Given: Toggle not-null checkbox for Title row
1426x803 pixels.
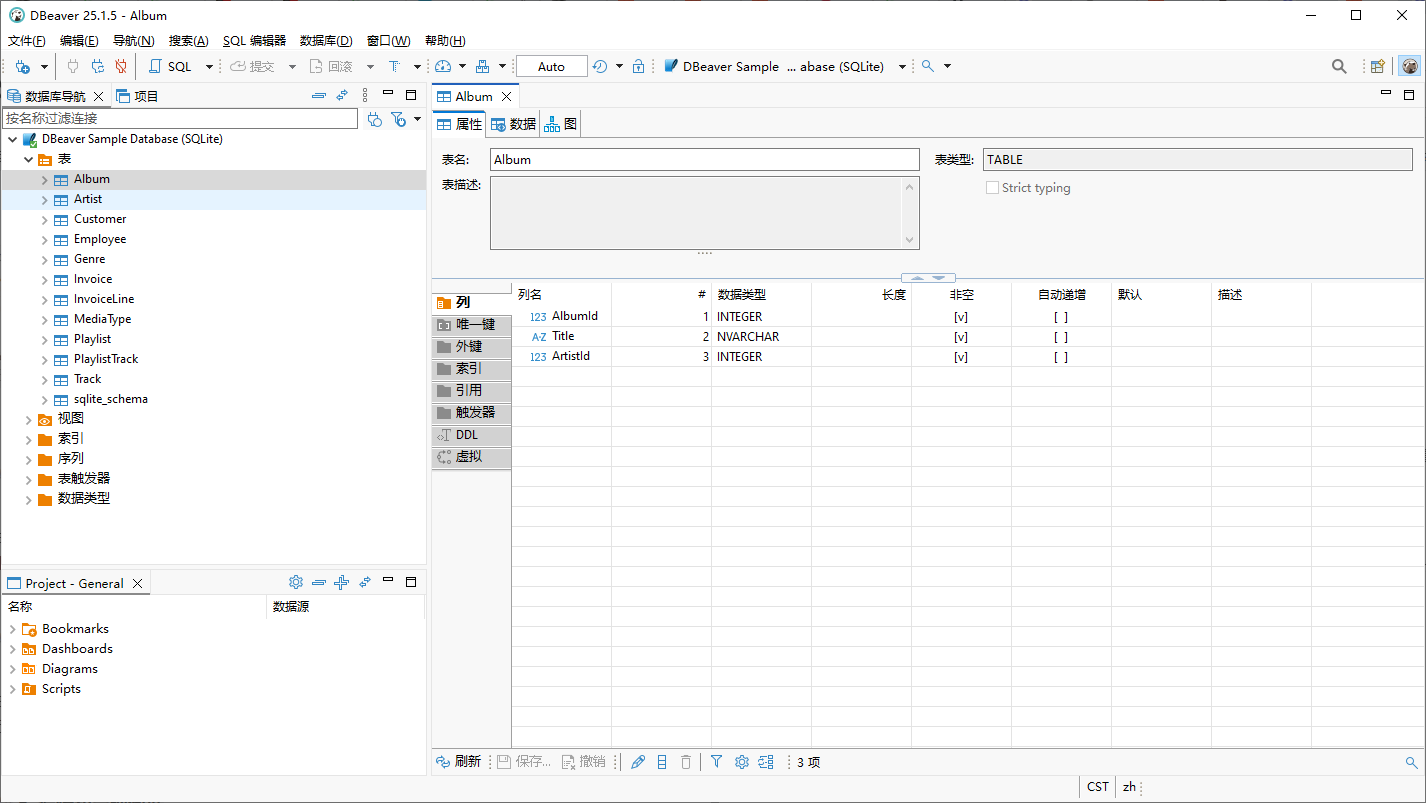Looking at the screenshot, I should coord(961,337).
